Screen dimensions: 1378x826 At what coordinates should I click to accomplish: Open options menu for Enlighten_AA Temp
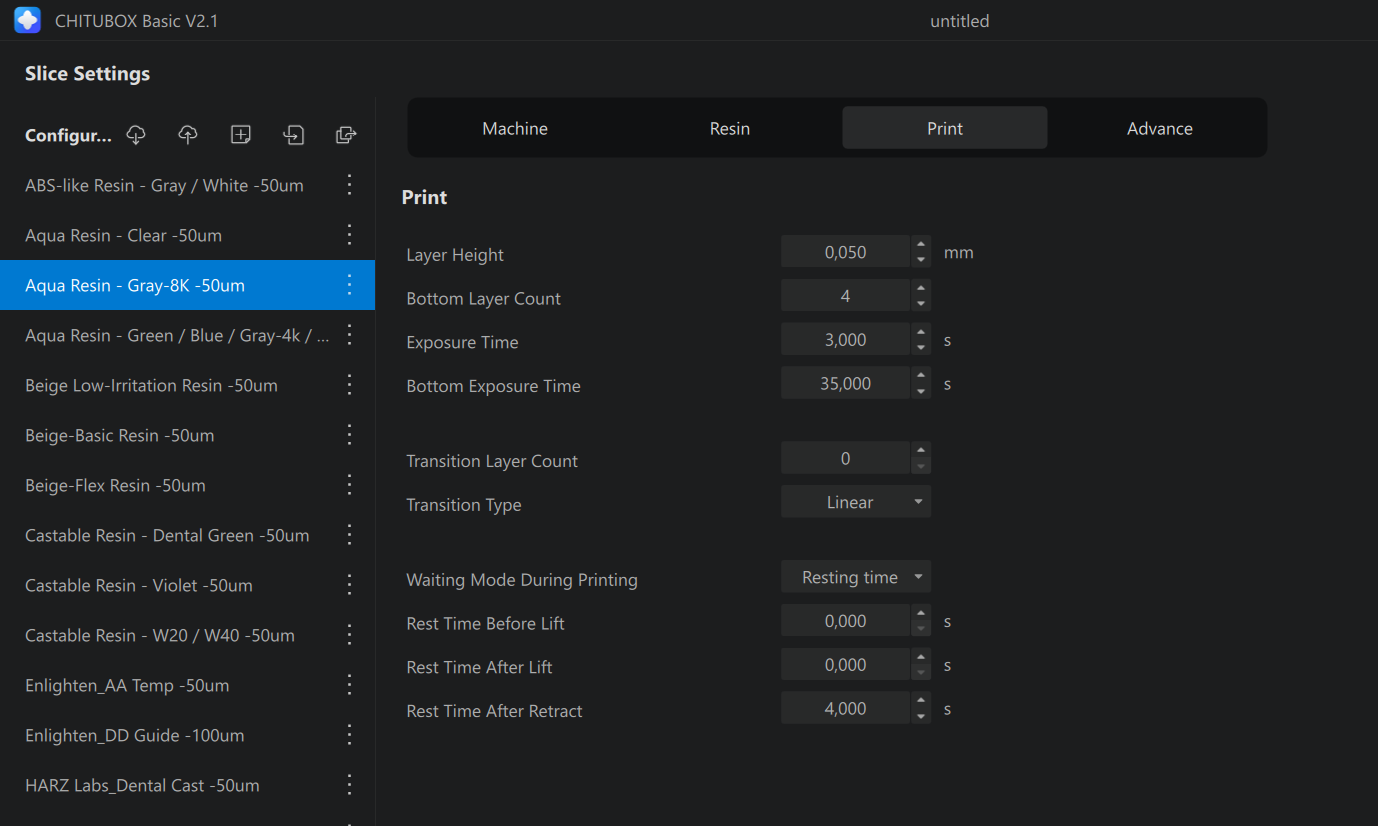(349, 685)
